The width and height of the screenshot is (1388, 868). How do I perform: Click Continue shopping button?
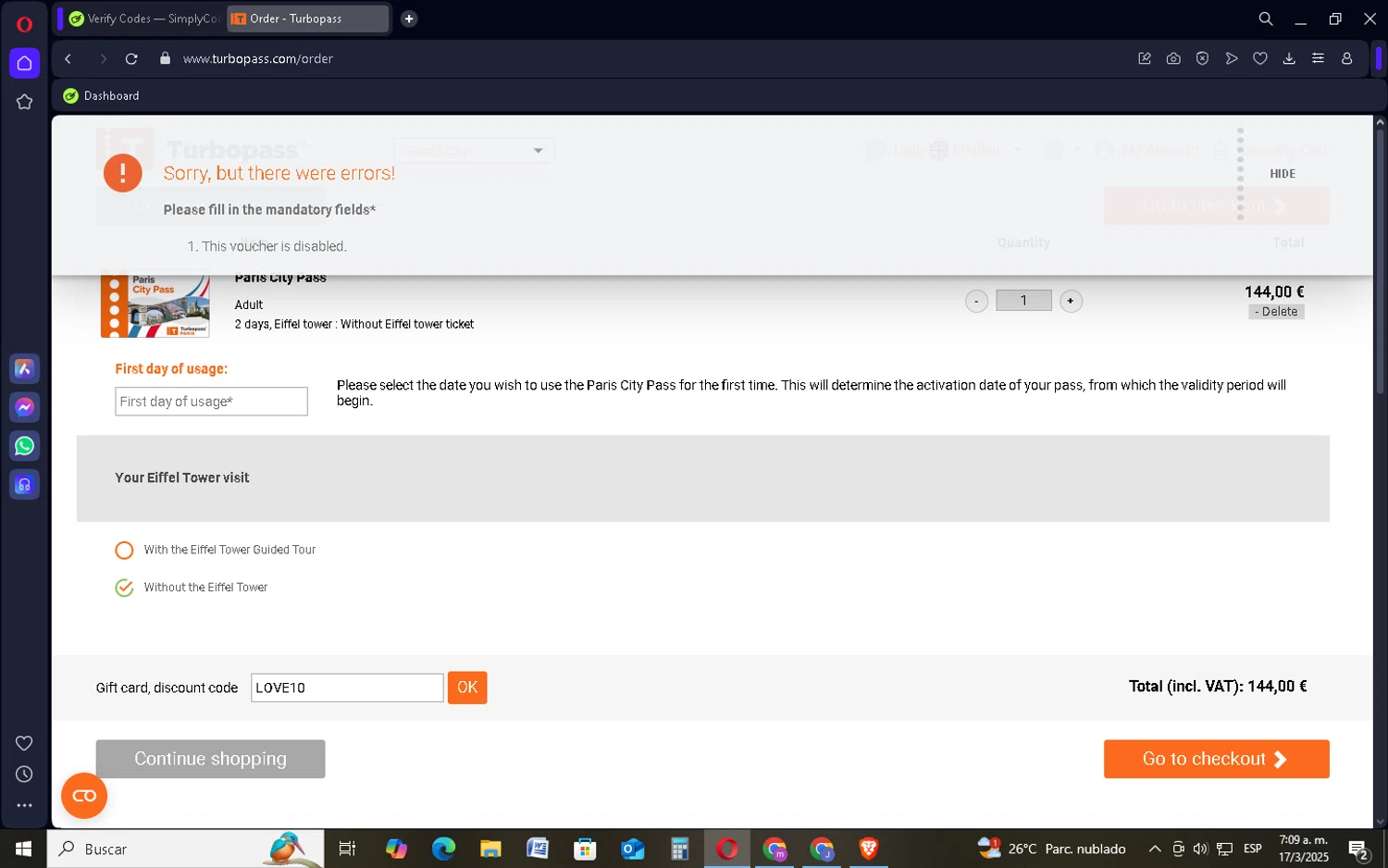point(210,759)
